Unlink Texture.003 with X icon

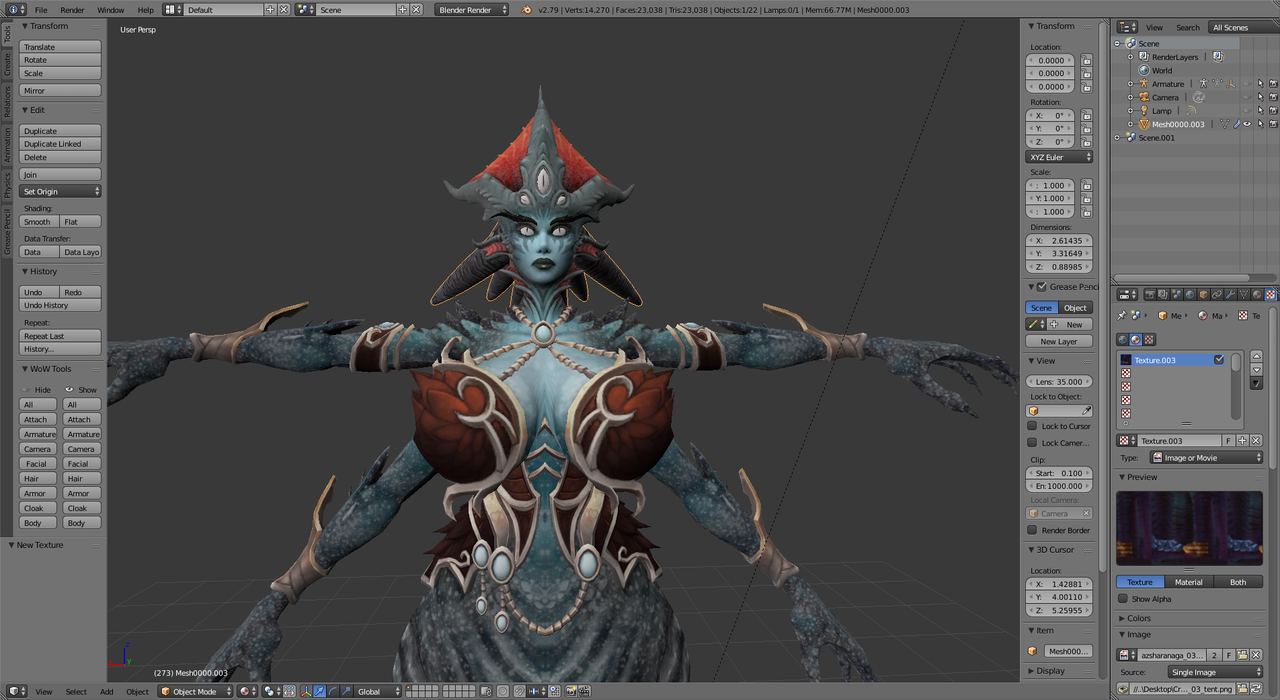[x=1256, y=440]
